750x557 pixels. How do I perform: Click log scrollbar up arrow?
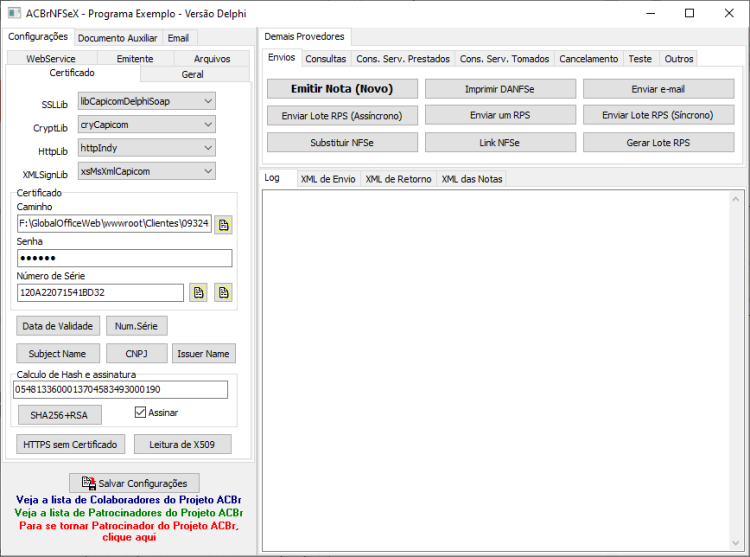point(736,198)
